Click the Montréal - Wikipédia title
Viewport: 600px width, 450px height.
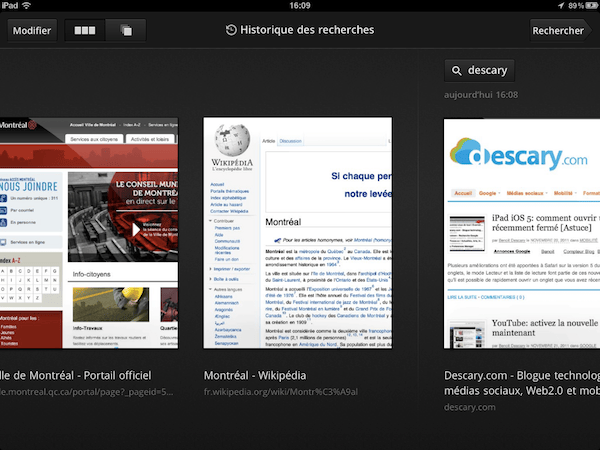(x=255, y=375)
